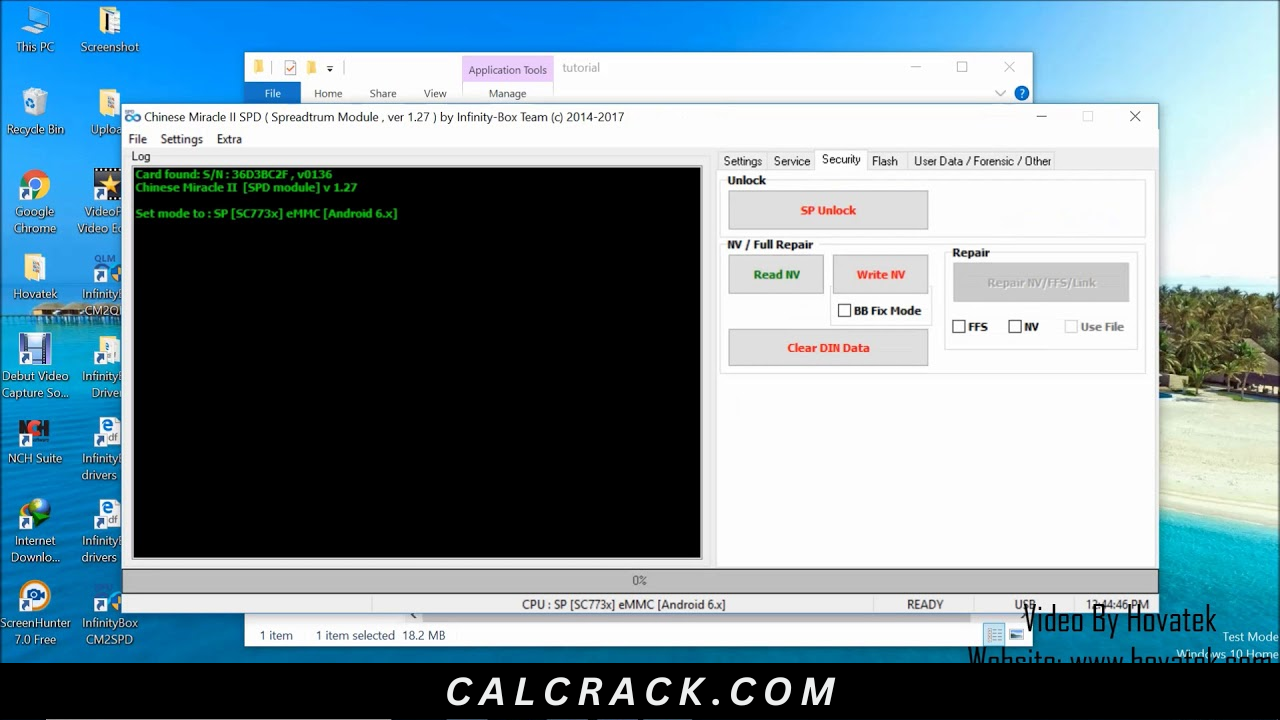Viewport: 1280px width, 720px height.
Task: Open the Manage tab under Application Tools
Action: [x=507, y=93]
